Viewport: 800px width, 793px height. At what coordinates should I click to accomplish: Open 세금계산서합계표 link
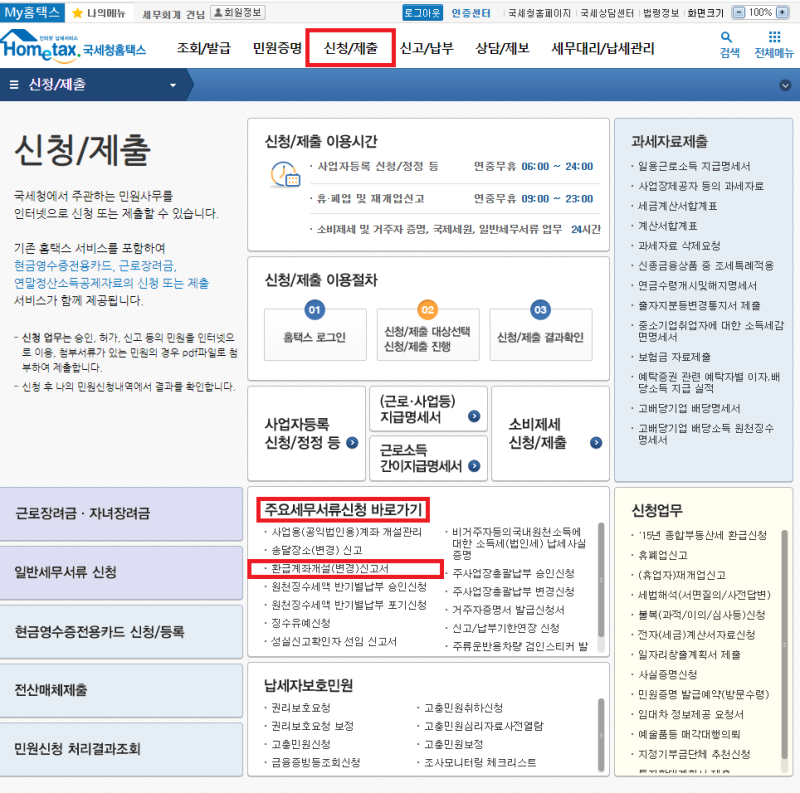tap(678, 206)
